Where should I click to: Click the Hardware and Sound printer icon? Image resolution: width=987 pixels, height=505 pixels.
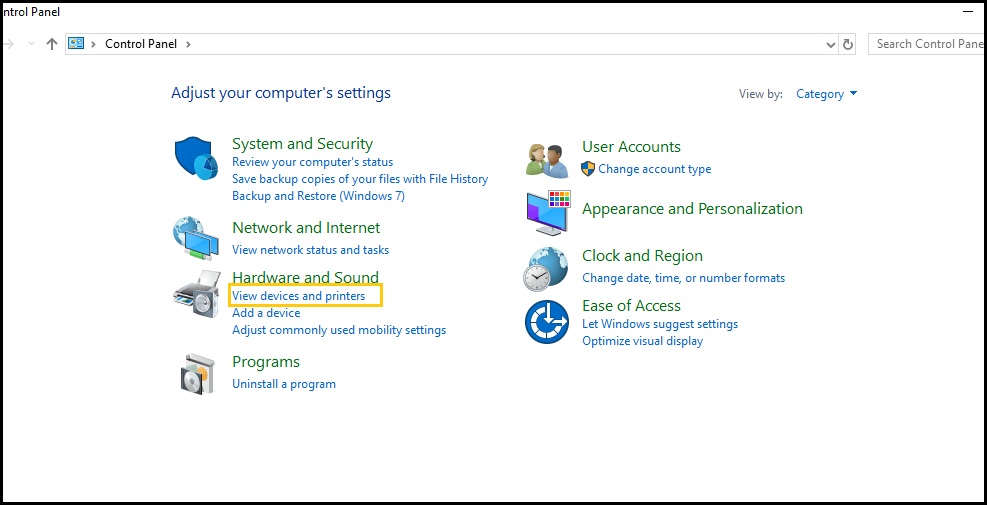tap(197, 293)
